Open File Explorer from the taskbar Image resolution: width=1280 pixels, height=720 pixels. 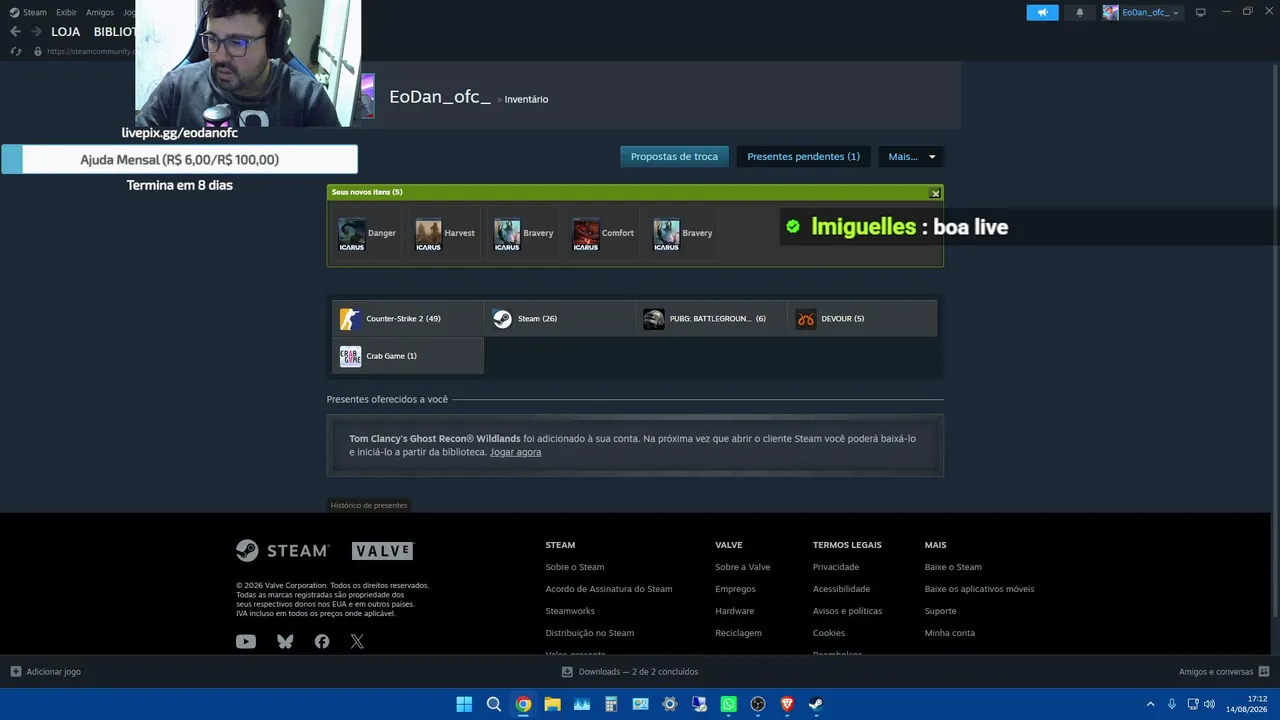(x=552, y=704)
